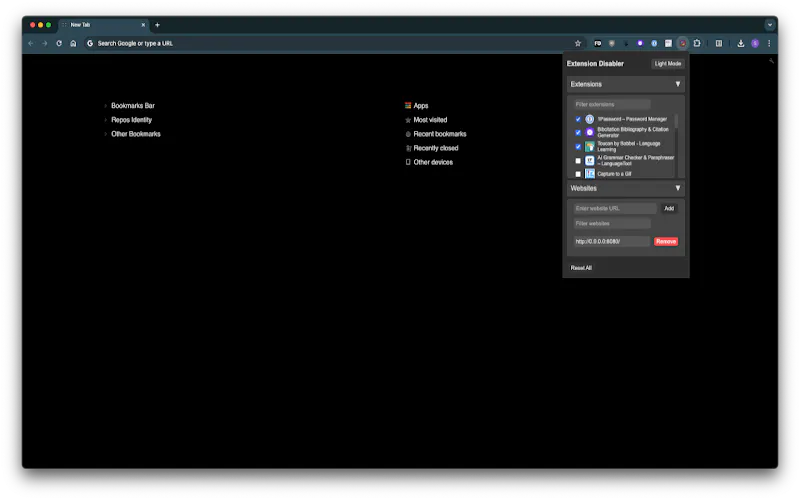Click the Bibcitation icon in extension list
This screenshot has width=800, height=500.
tap(590, 133)
